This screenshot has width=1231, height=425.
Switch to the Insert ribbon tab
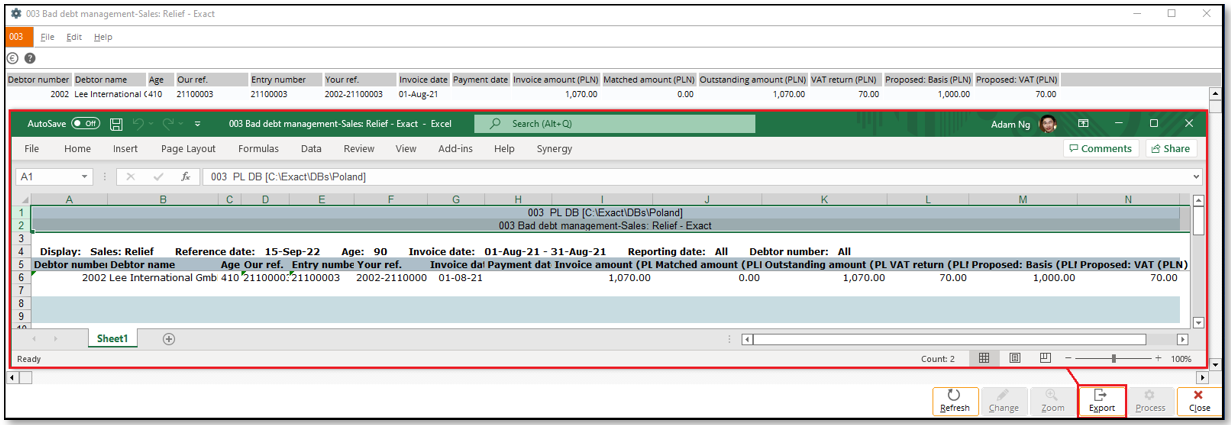pos(126,148)
